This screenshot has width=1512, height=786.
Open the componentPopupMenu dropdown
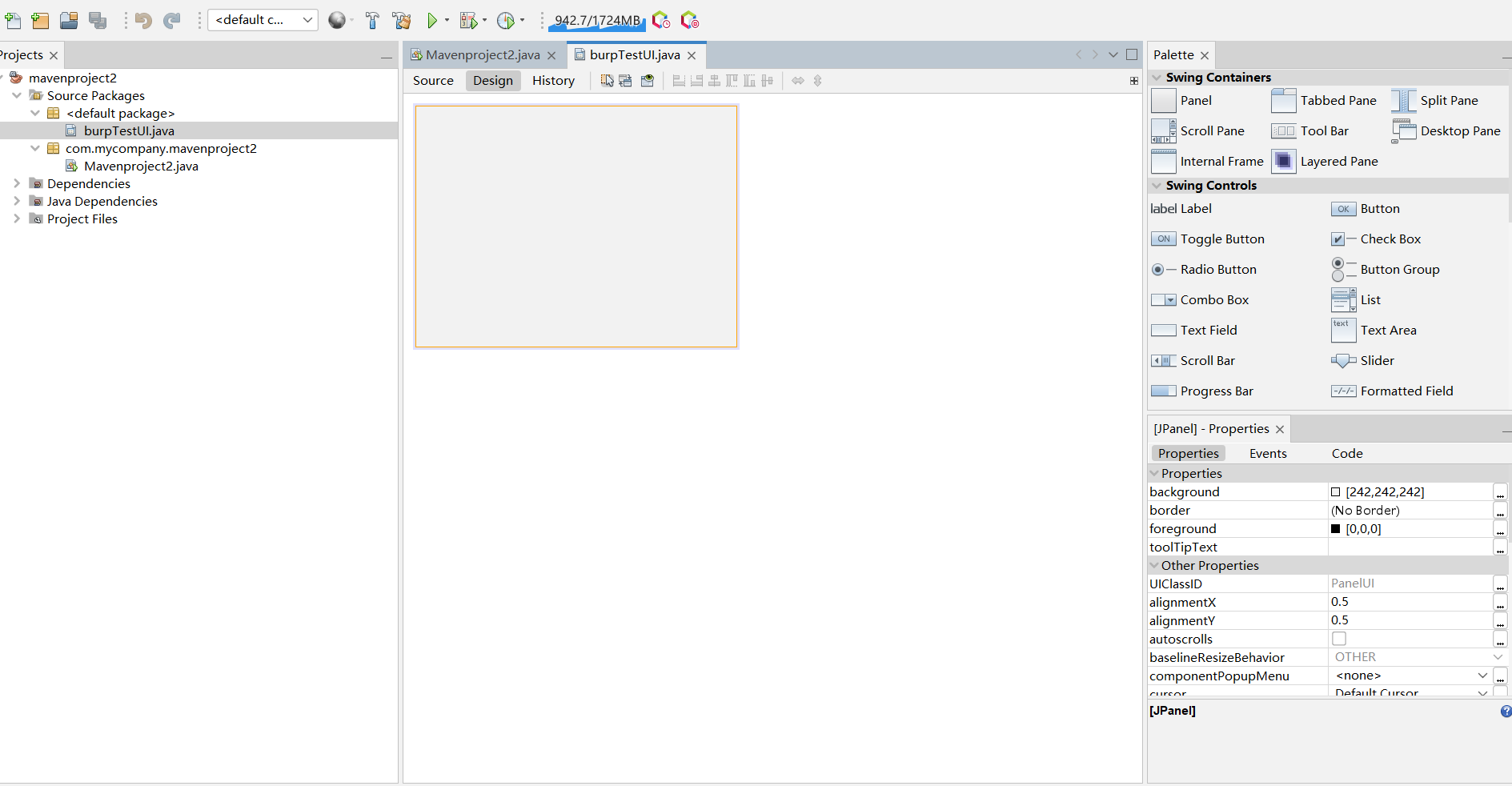(x=1481, y=676)
